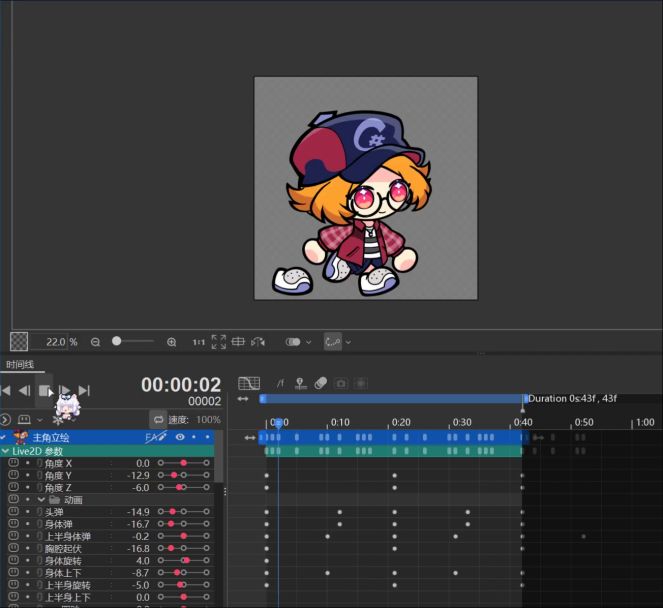Click the graph editor icon in timeline toolbar
Screen dimensions: 663x608
click(248, 383)
